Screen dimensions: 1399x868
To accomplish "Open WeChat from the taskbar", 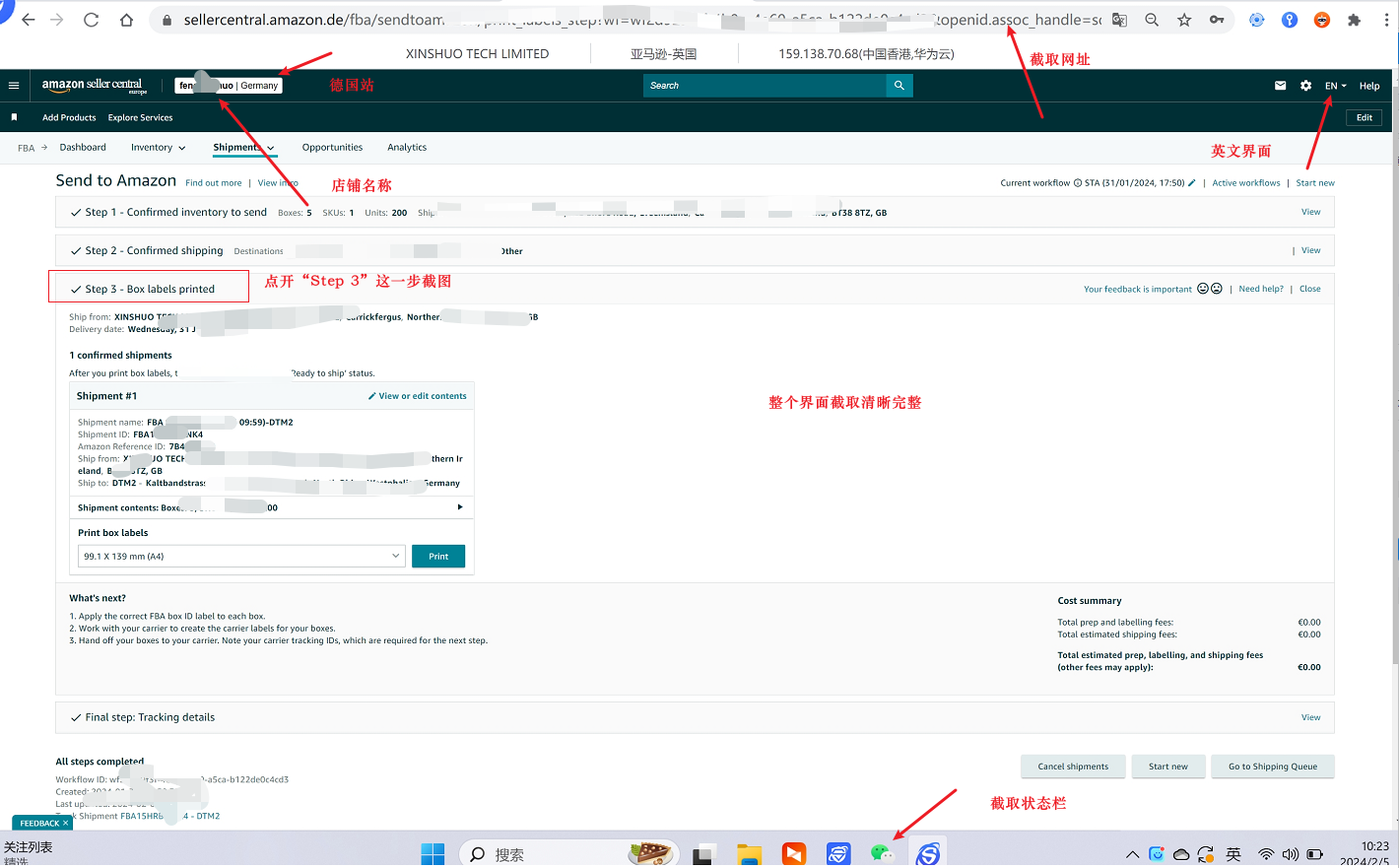I will tap(883, 853).
